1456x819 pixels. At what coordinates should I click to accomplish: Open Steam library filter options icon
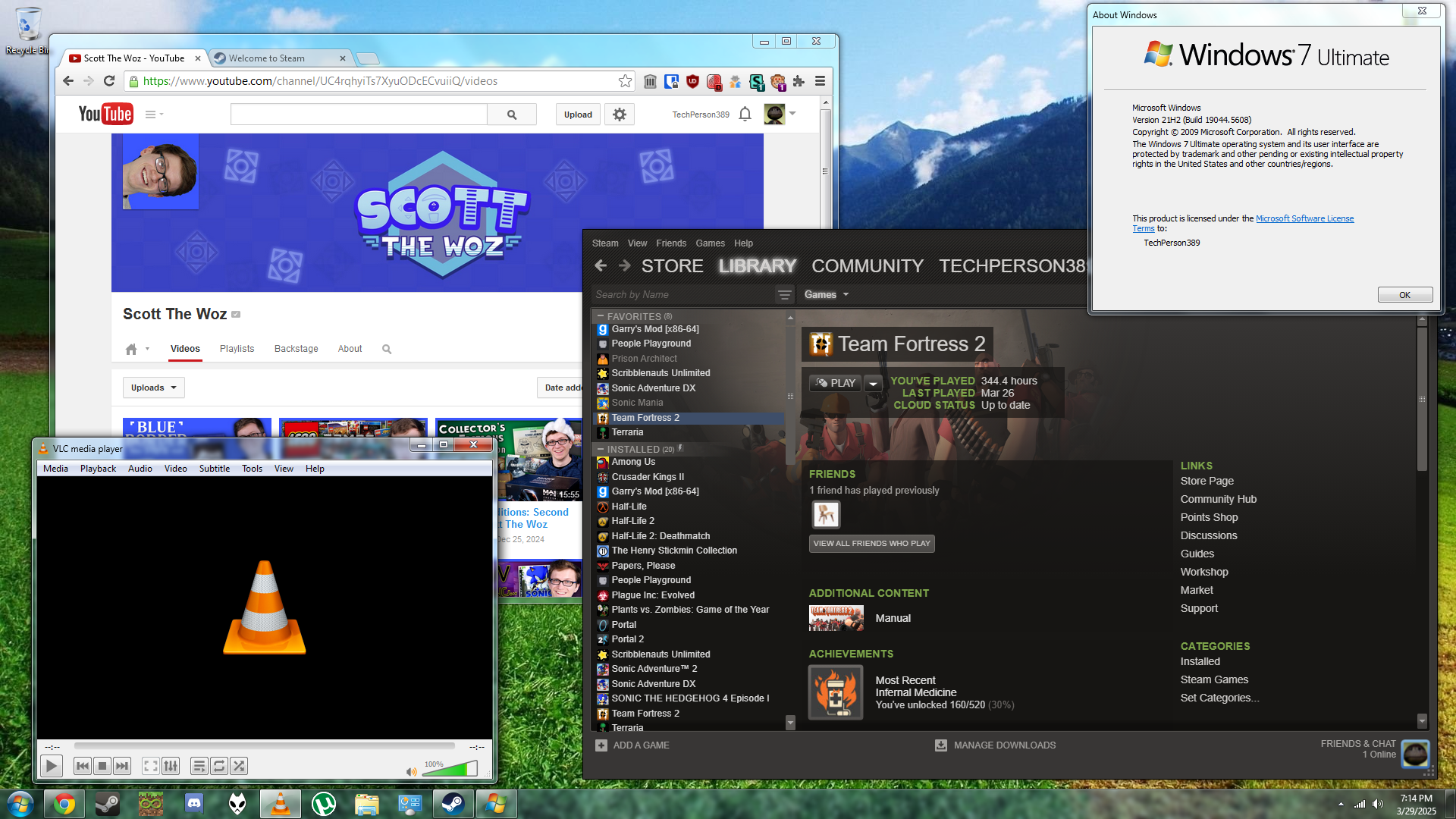(x=784, y=295)
